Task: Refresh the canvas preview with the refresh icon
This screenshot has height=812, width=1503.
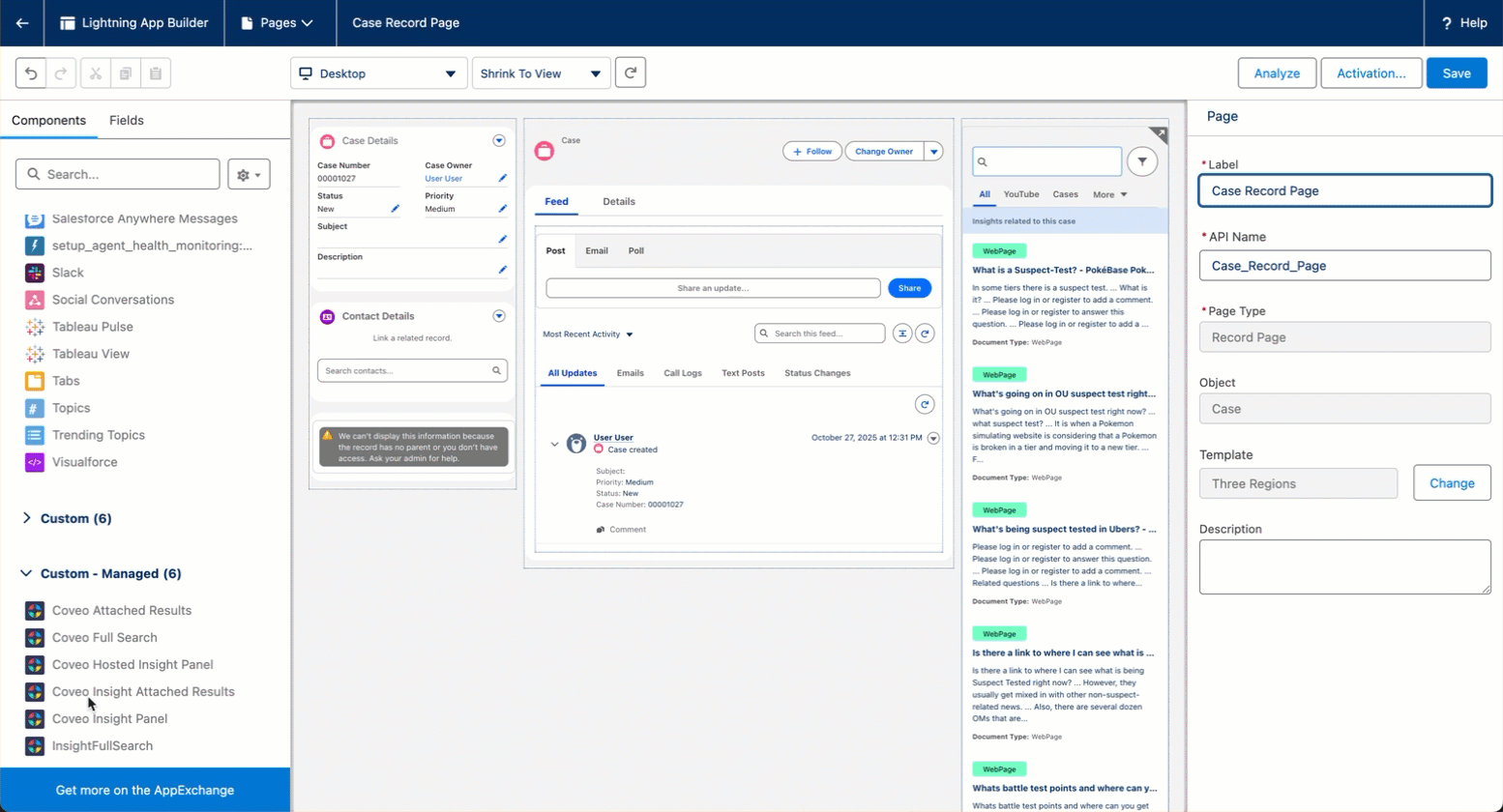Action: [631, 72]
